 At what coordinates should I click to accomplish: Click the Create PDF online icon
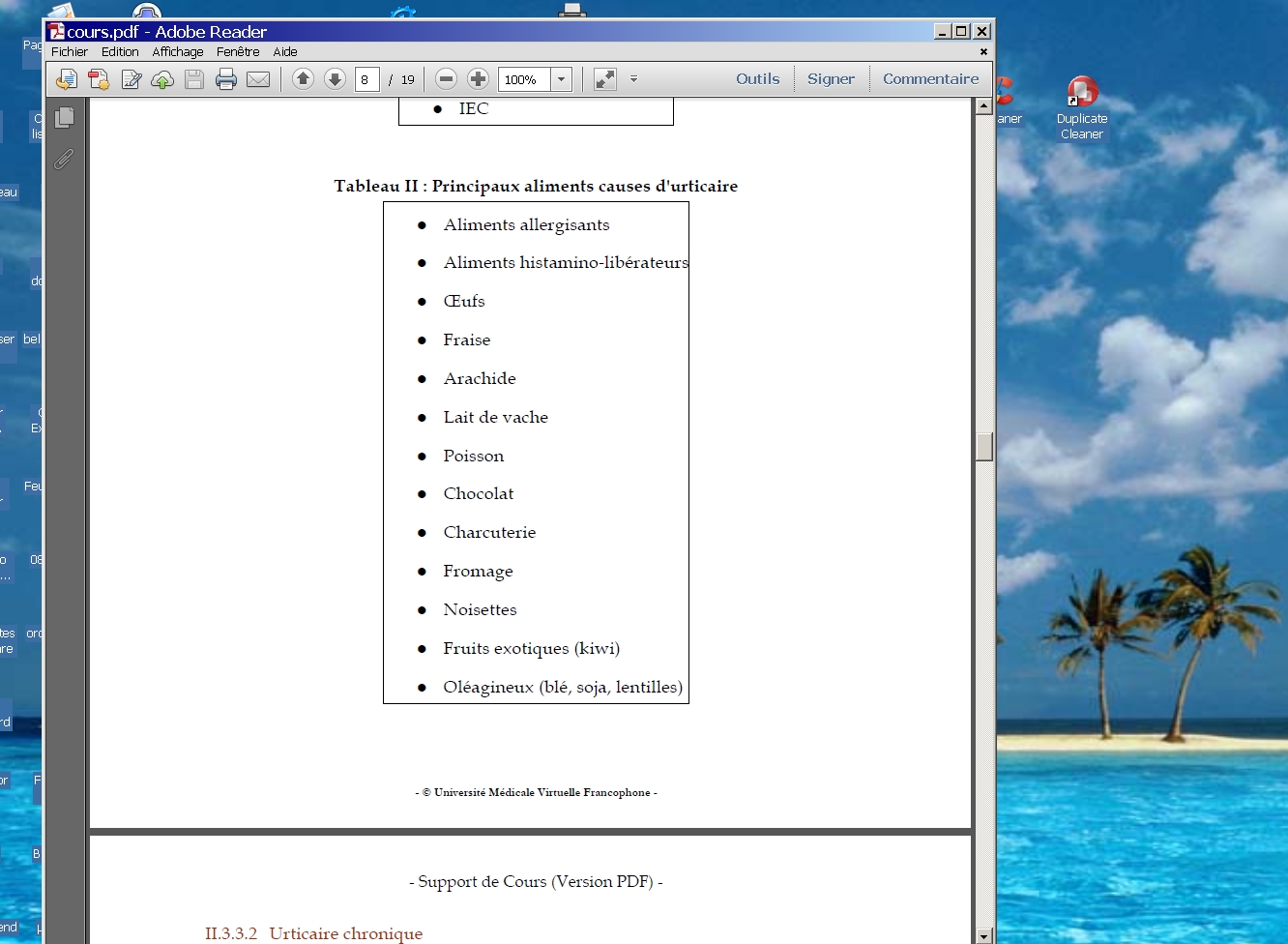click(99, 79)
